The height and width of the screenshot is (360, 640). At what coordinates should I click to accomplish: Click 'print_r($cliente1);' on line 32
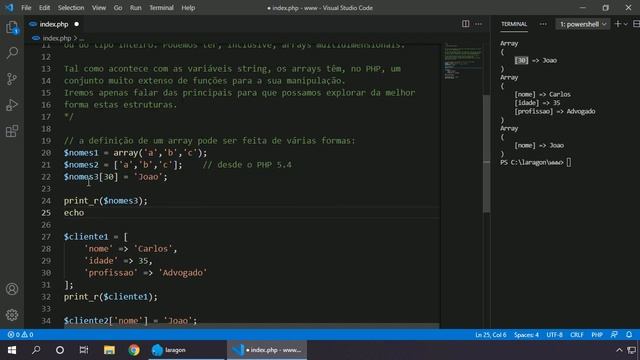pyautogui.click(x=111, y=297)
